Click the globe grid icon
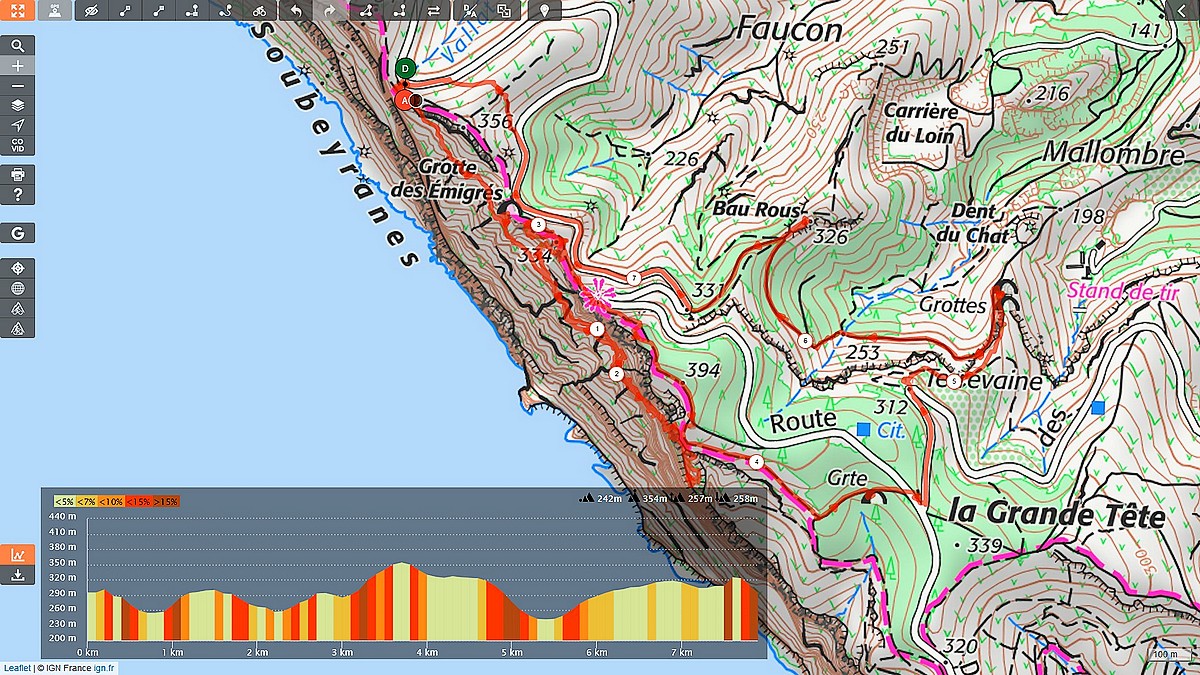The image size is (1200, 675). click(x=17, y=288)
